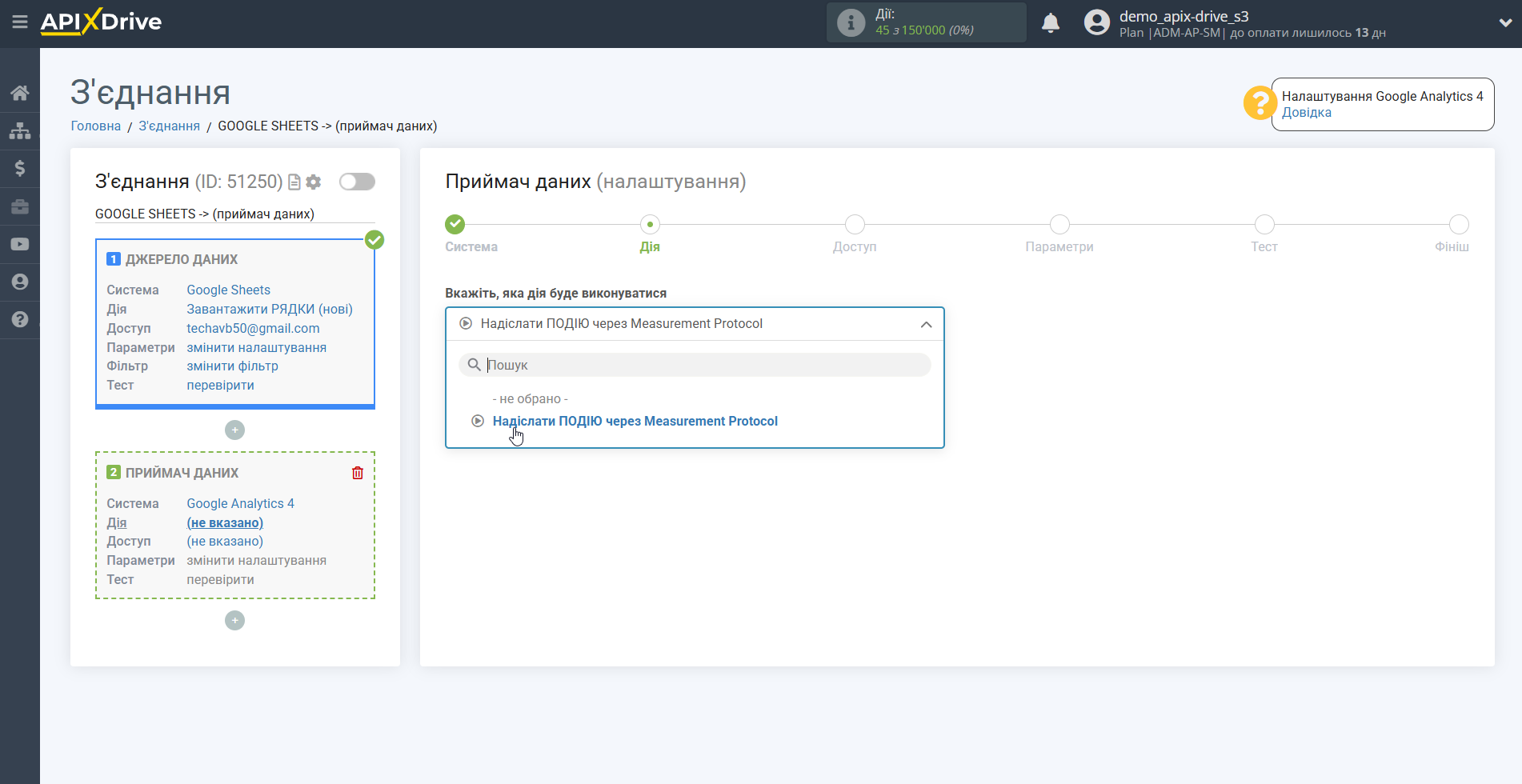Viewport: 1522px width, 784px height.
Task: Click the connection document copy icon
Action: pyautogui.click(x=294, y=182)
